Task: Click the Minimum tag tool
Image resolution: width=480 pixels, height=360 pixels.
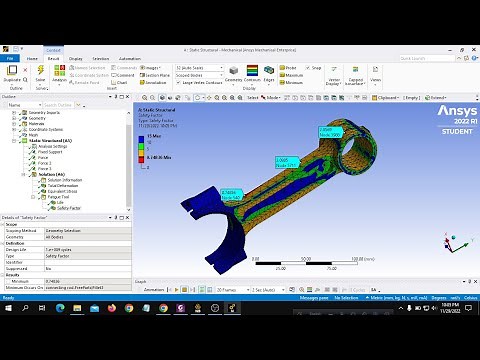Action: (291, 82)
